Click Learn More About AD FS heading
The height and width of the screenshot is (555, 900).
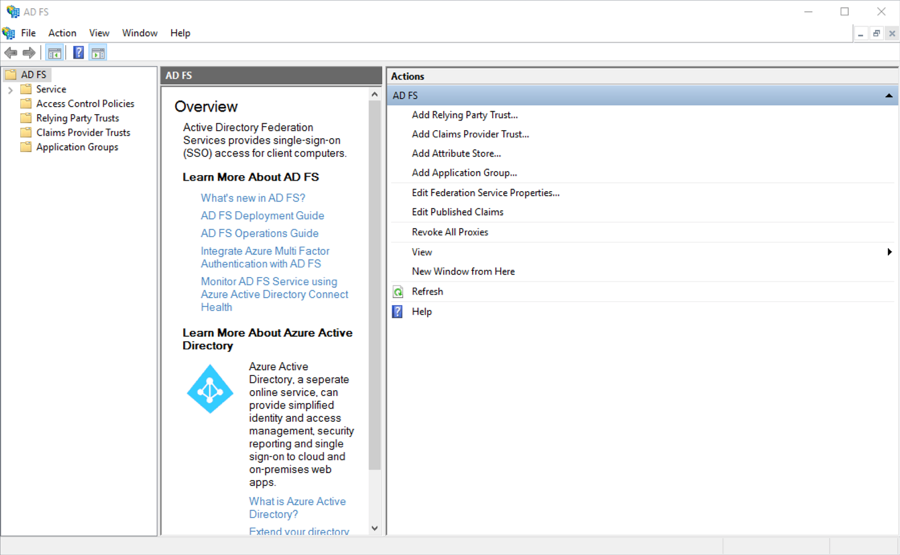coord(251,177)
